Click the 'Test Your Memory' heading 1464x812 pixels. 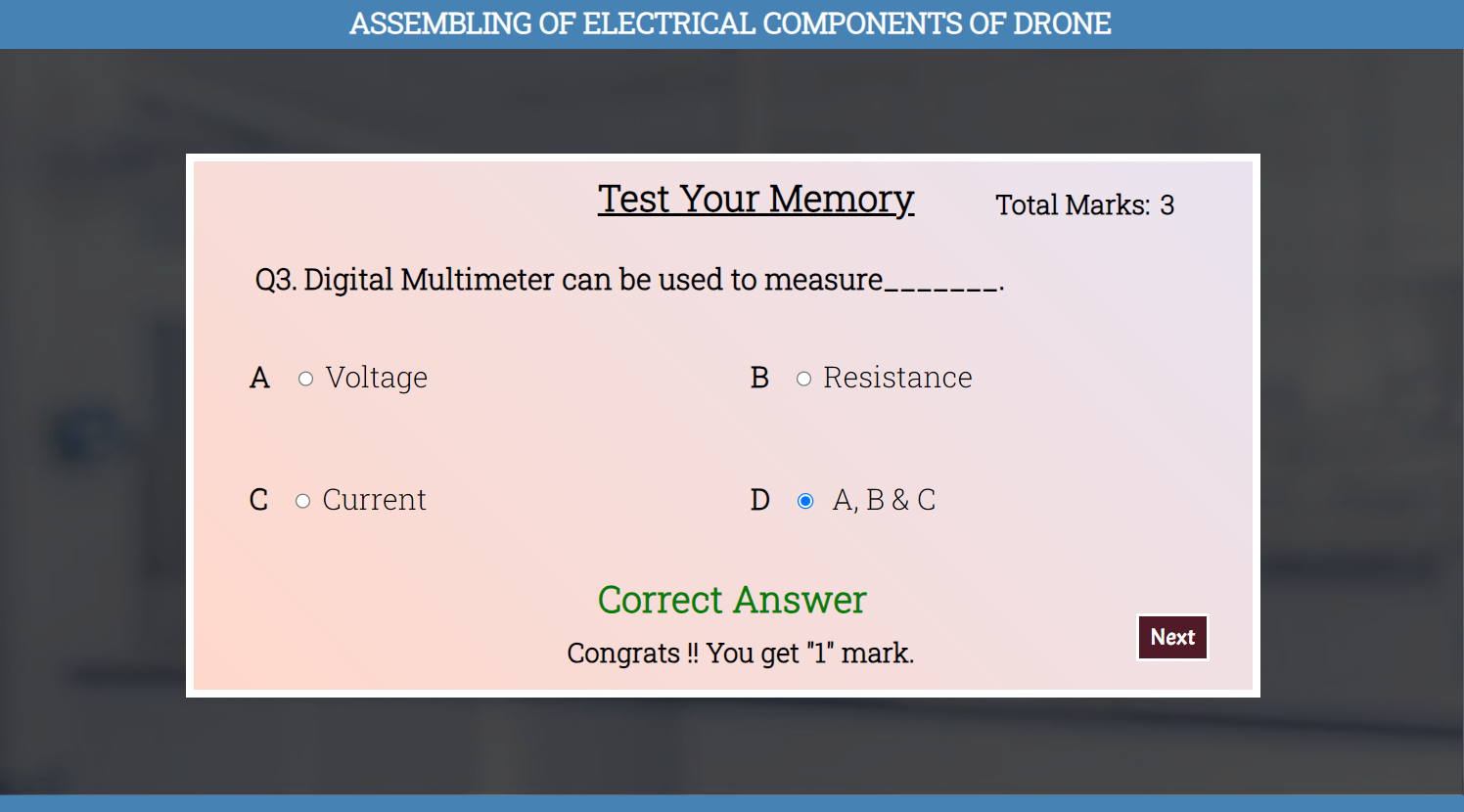(755, 200)
